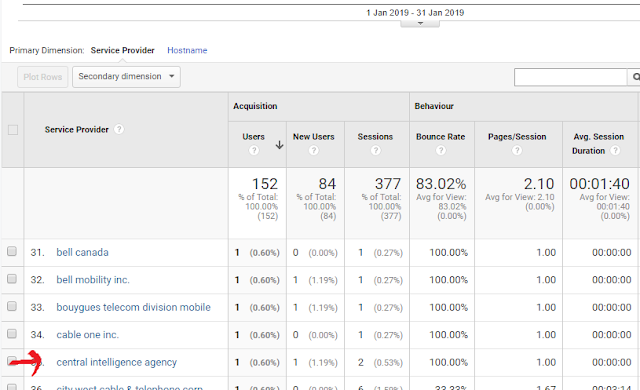
Task: Open the help icon under Users column
Action: (x=254, y=151)
